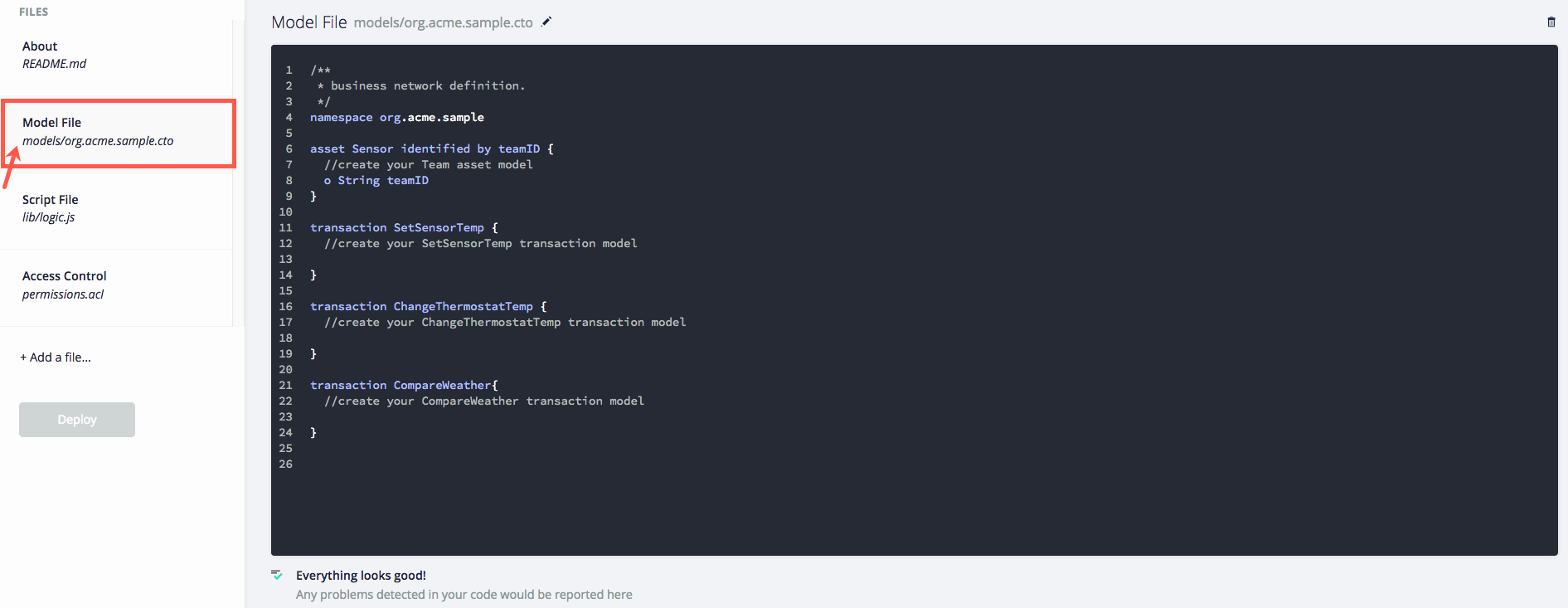The height and width of the screenshot is (608, 1568).
Task: Open the About README.md file
Action: [116, 55]
